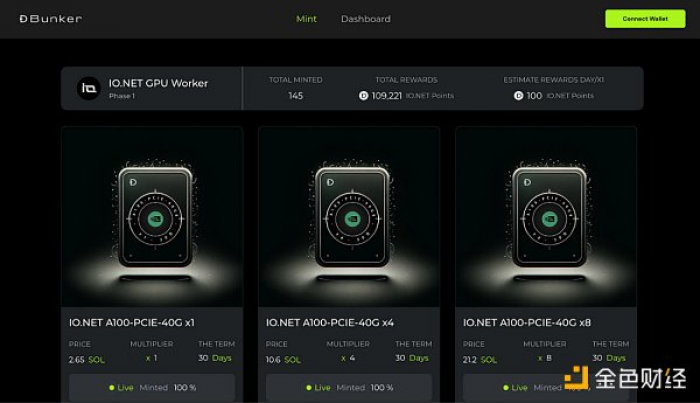Switch to the Dashboard tab
The width and height of the screenshot is (700, 403).
click(366, 19)
